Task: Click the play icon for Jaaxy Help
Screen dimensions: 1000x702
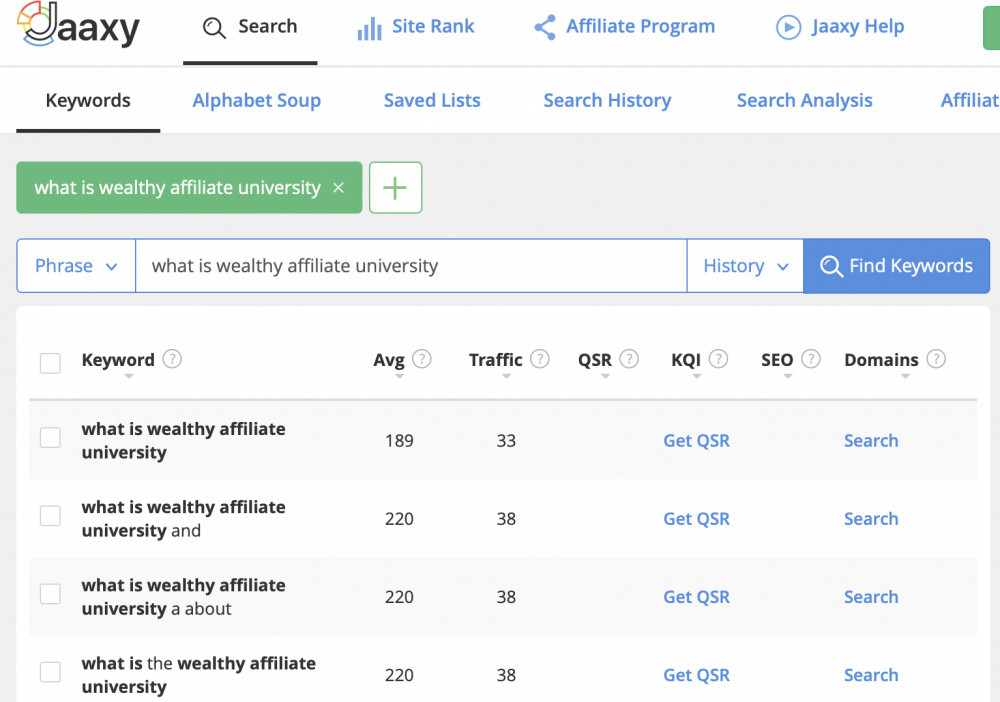Action: pos(788,27)
